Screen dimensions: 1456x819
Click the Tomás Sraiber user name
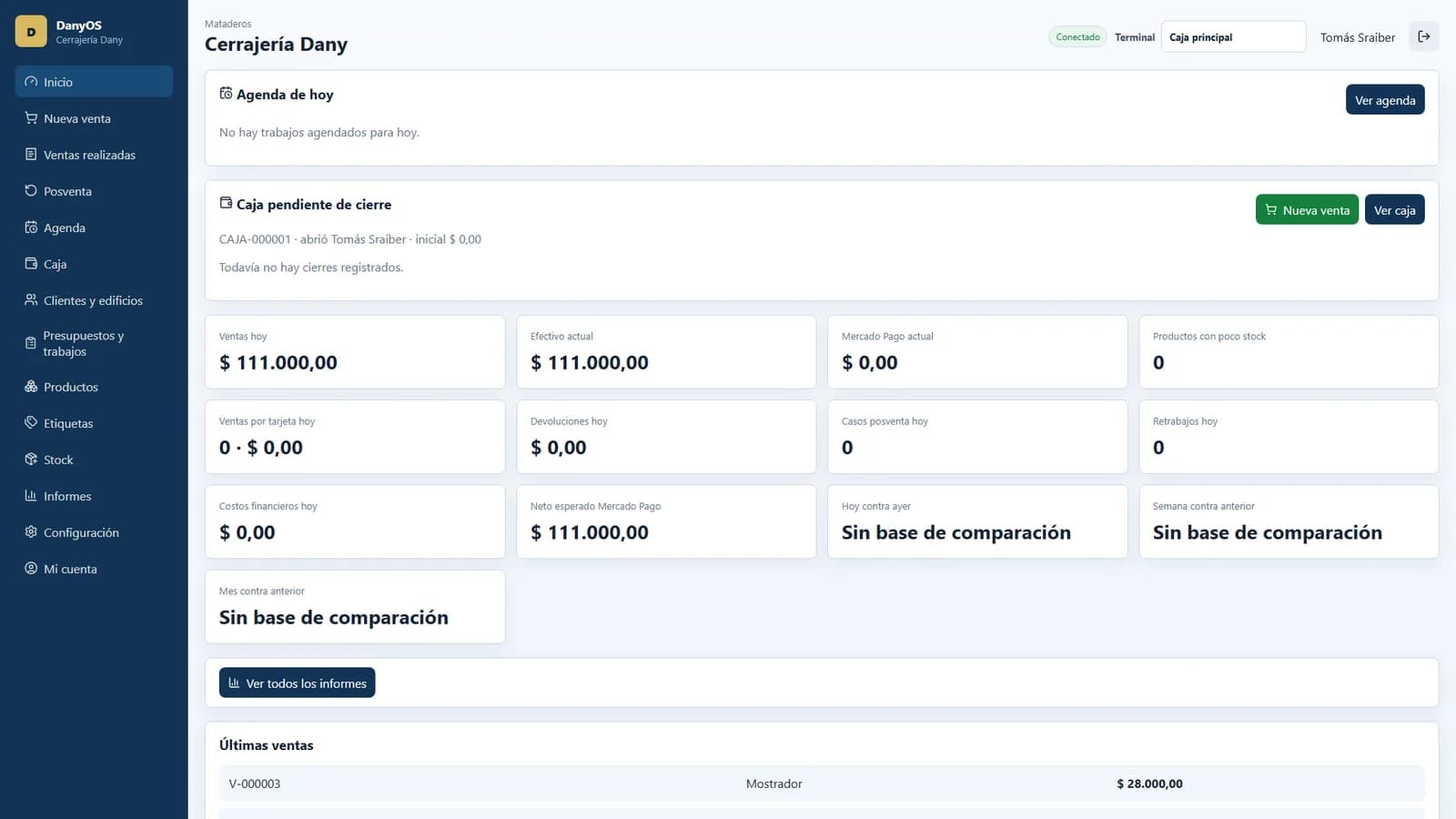[1357, 37]
